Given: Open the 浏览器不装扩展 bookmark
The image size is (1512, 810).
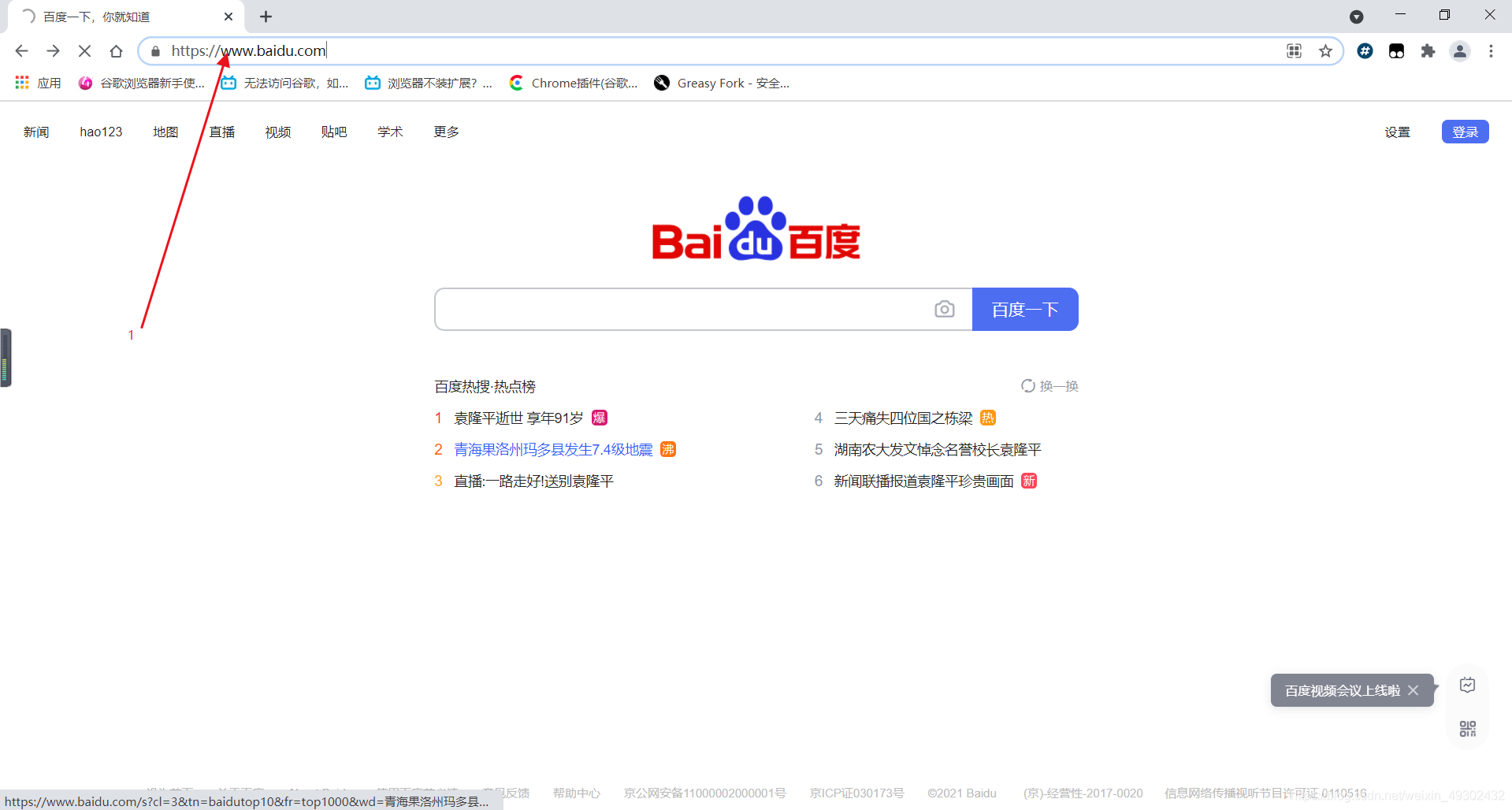Looking at the screenshot, I should 429,83.
